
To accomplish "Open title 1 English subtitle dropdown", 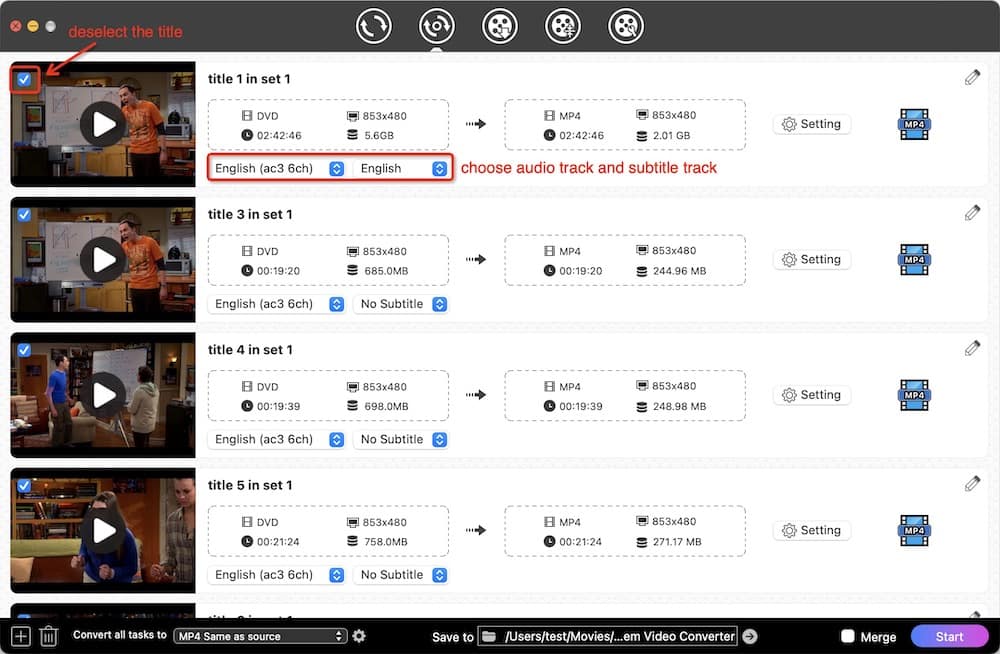I will click(402, 169).
